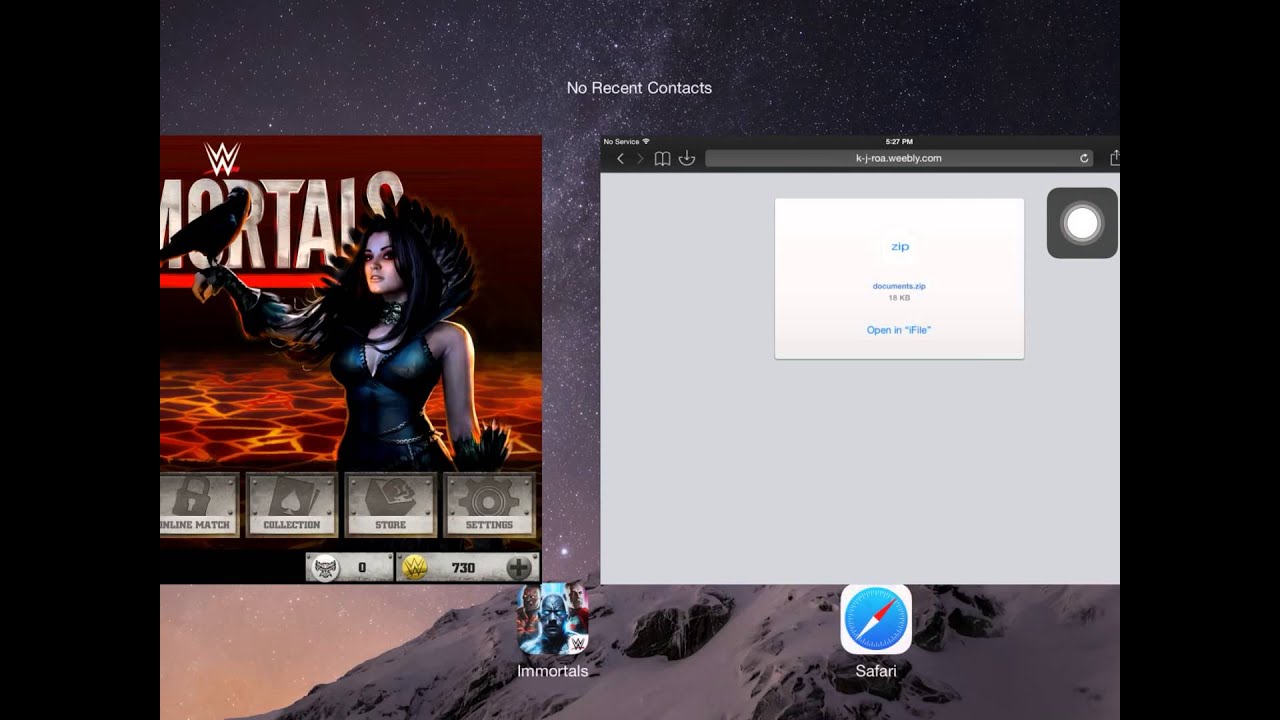Tap the No Recent Contacts text
1280x720 pixels.
point(639,88)
